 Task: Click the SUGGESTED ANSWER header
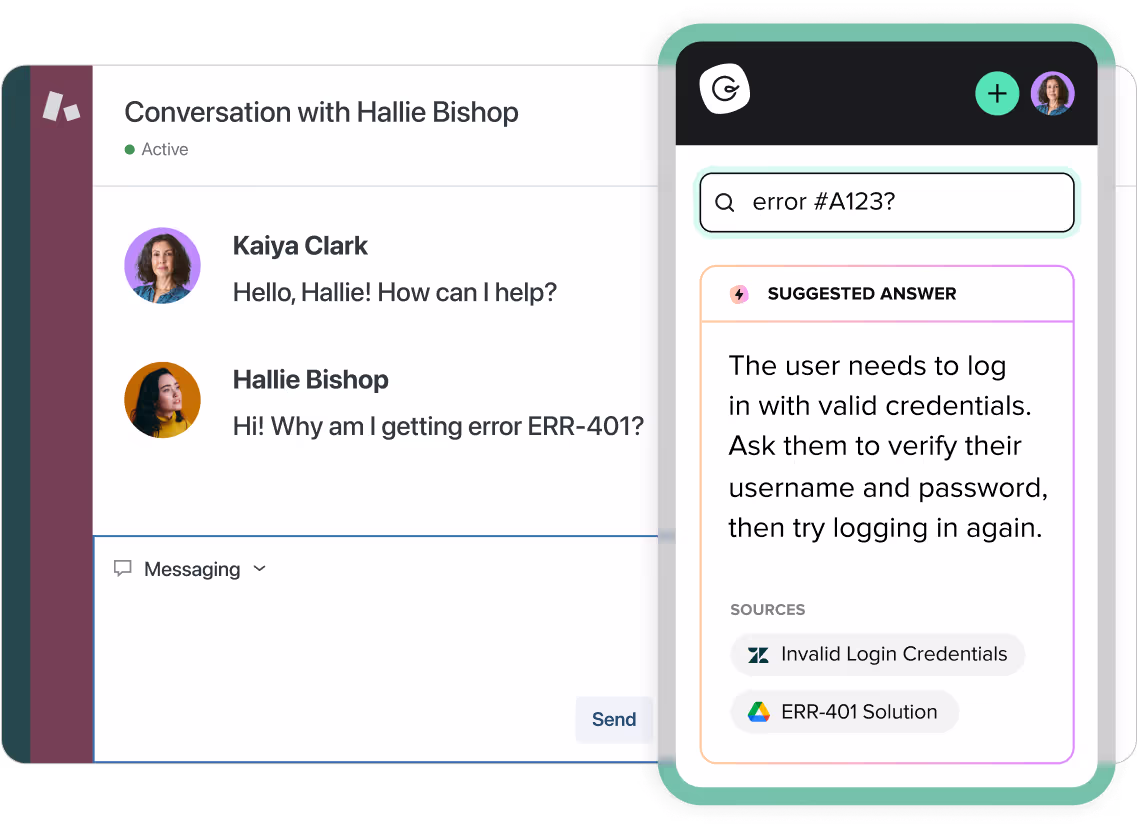pyautogui.click(x=861, y=294)
